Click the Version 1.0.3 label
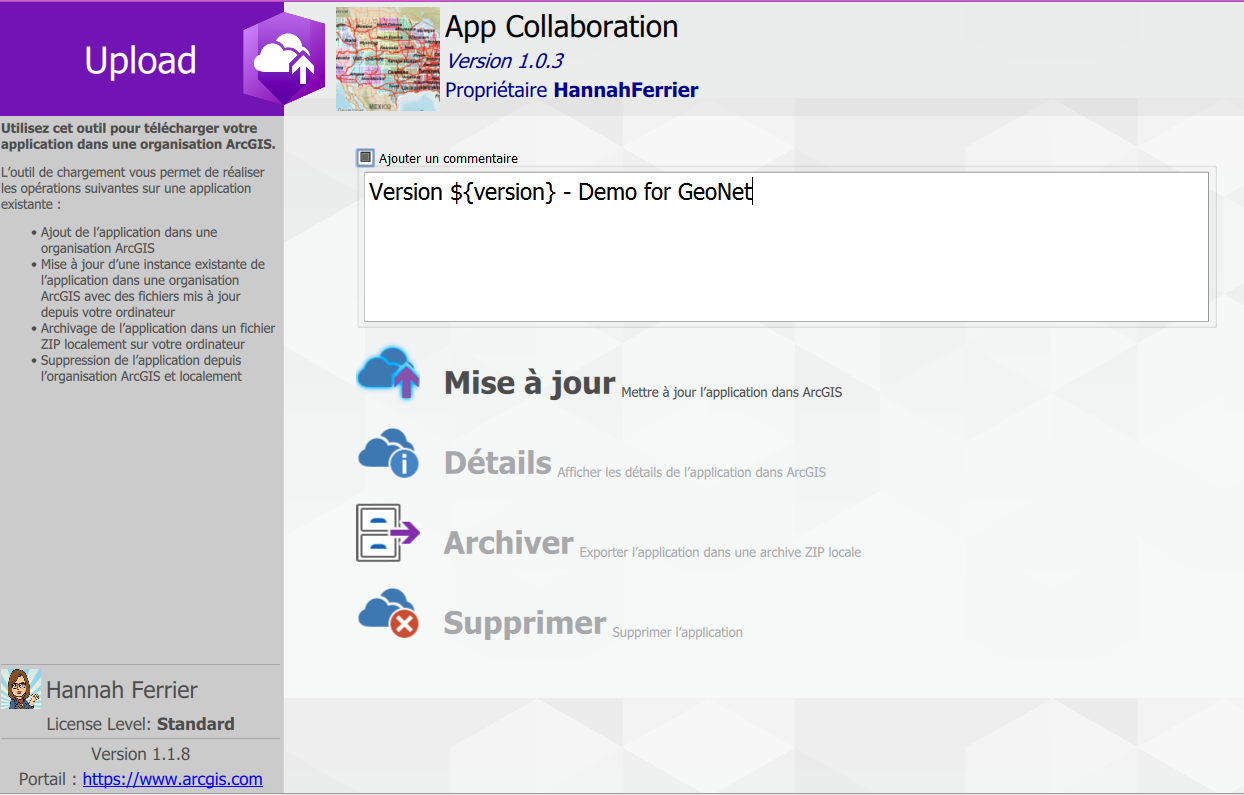The height and width of the screenshot is (795, 1244). (504, 61)
